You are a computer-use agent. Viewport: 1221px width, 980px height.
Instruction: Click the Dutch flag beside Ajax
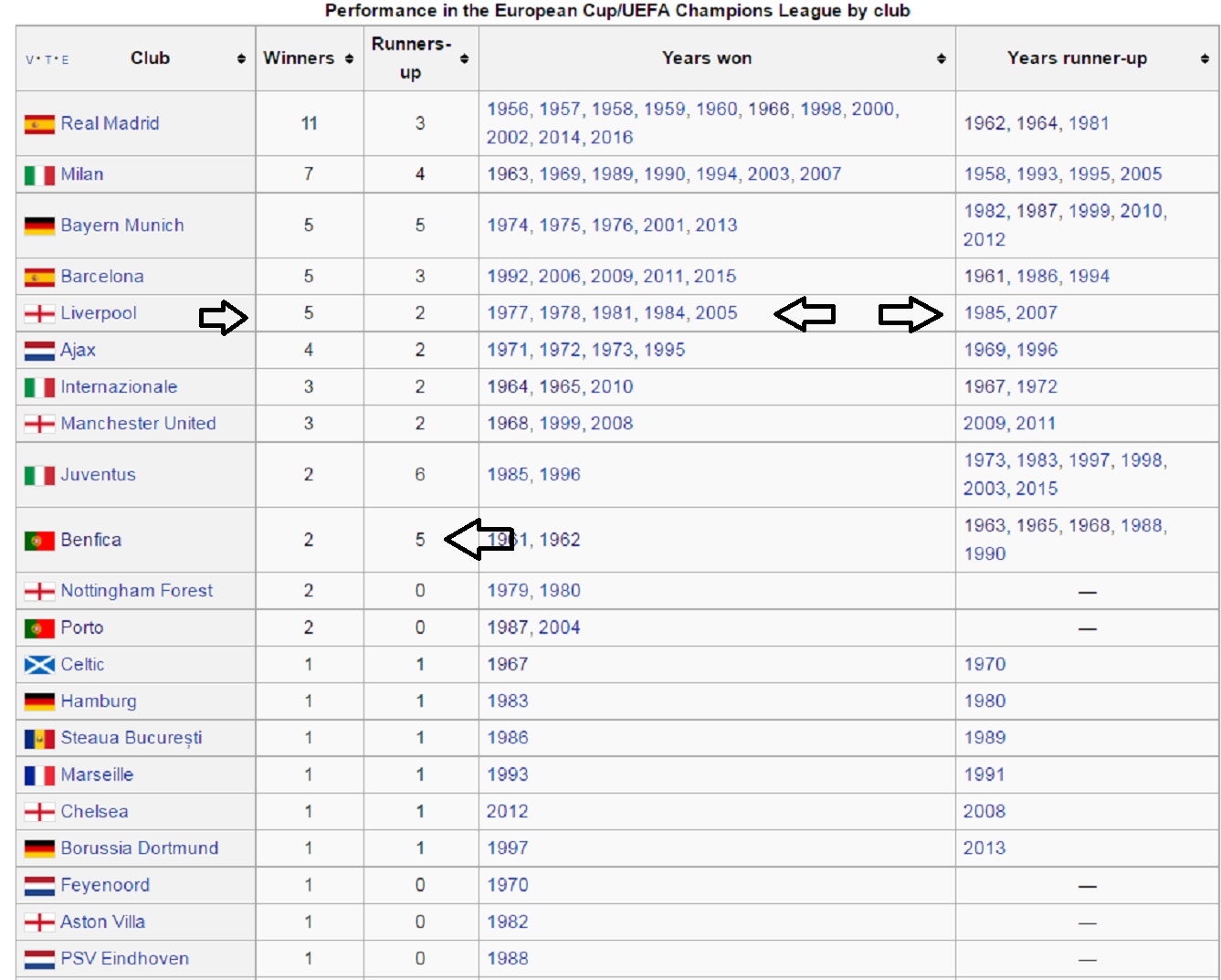point(39,351)
